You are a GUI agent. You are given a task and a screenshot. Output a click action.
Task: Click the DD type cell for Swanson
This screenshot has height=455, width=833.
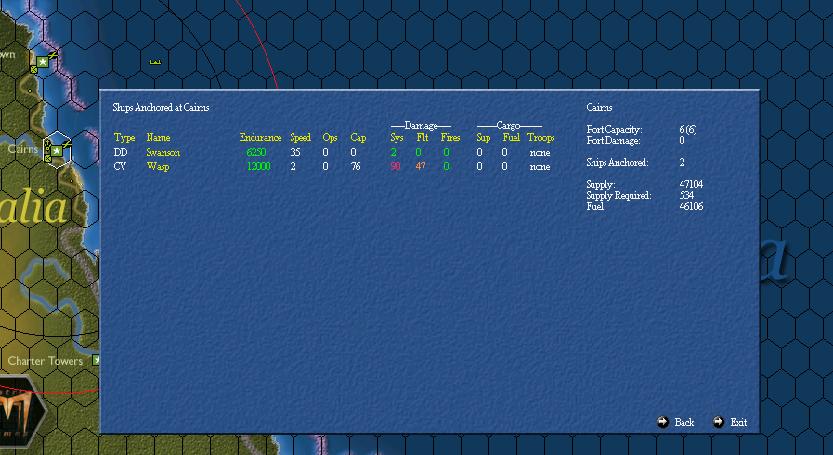click(120, 153)
